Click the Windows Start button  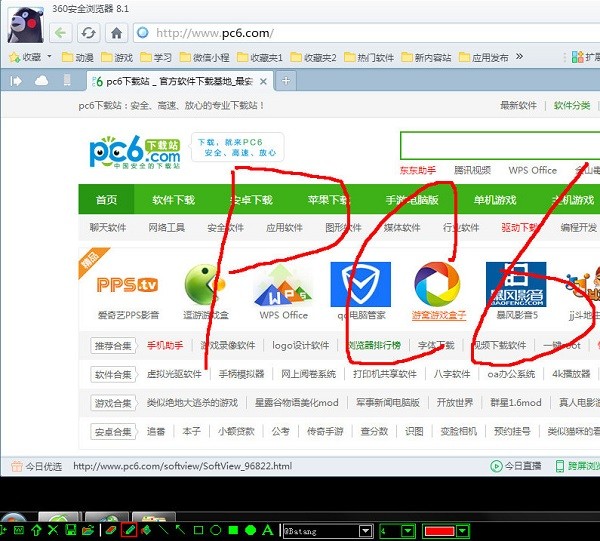(13, 518)
